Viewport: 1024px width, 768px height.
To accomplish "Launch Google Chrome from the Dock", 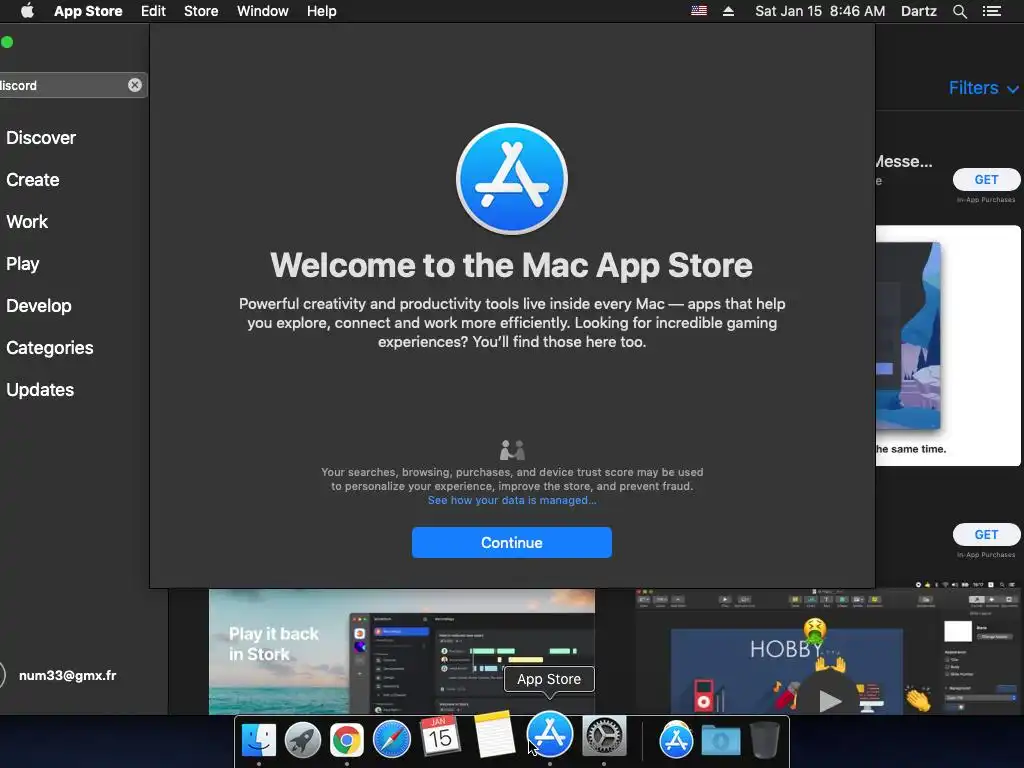I will [x=347, y=740].
